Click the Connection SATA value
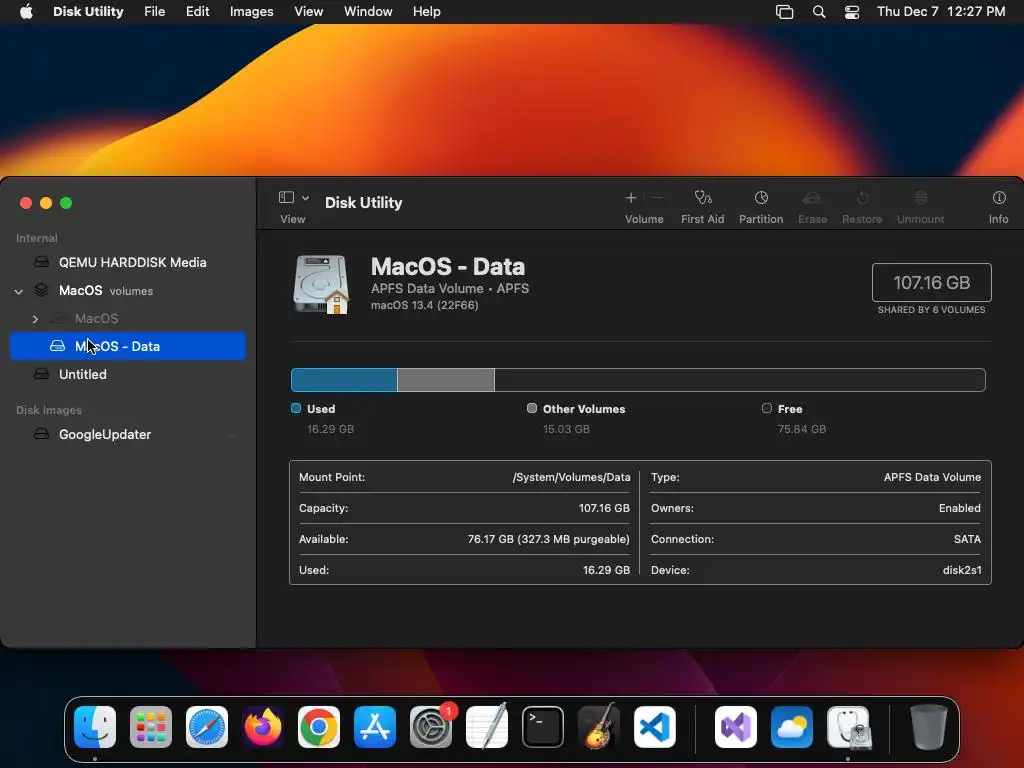The height and width of the screenshot is (768, 1024). pos(967,539)
